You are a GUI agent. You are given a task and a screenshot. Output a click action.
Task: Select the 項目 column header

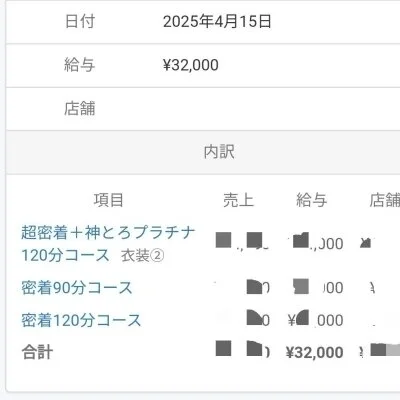tap(109, 200)
